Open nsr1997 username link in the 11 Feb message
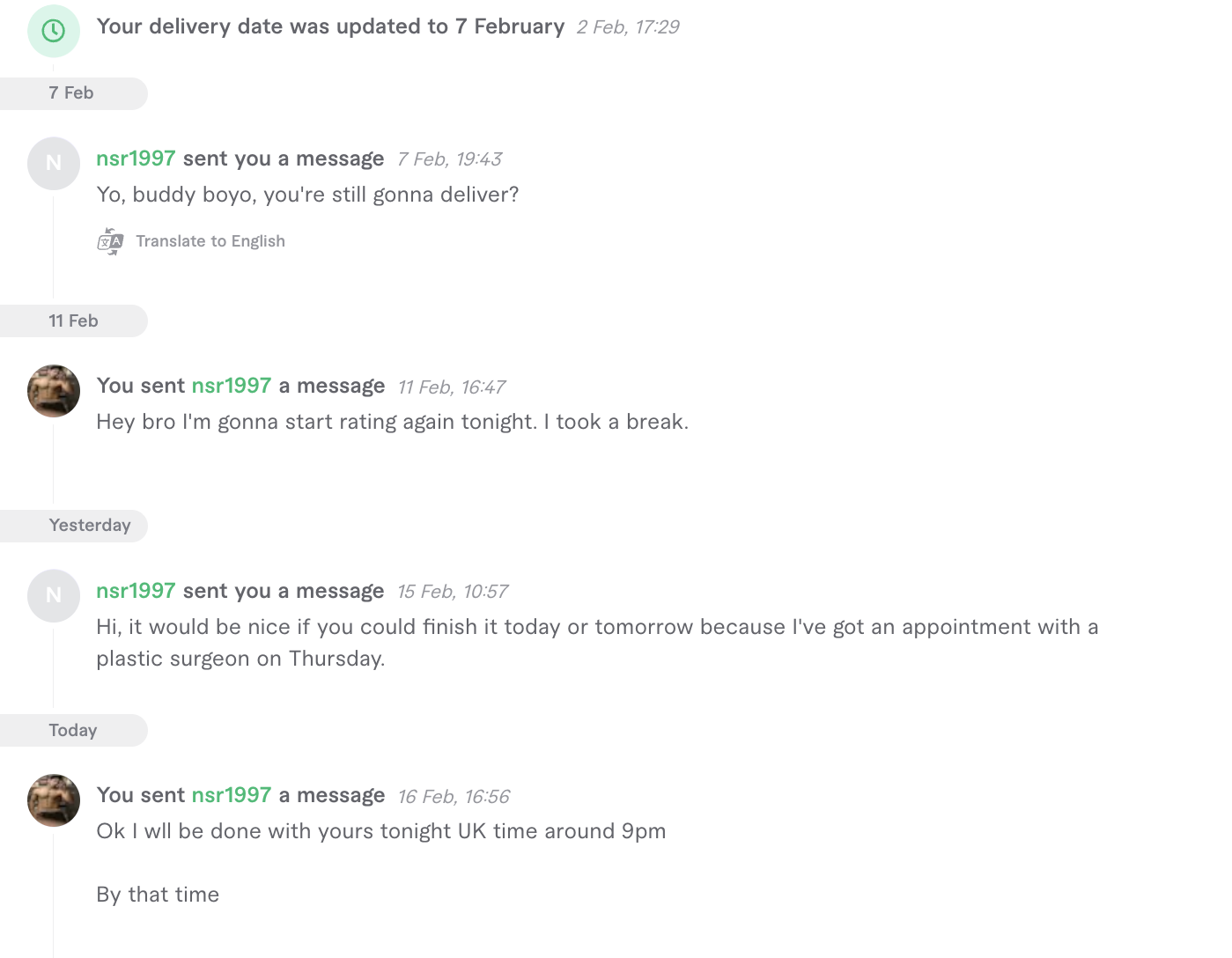1232x958 pixels. (232, 386)
